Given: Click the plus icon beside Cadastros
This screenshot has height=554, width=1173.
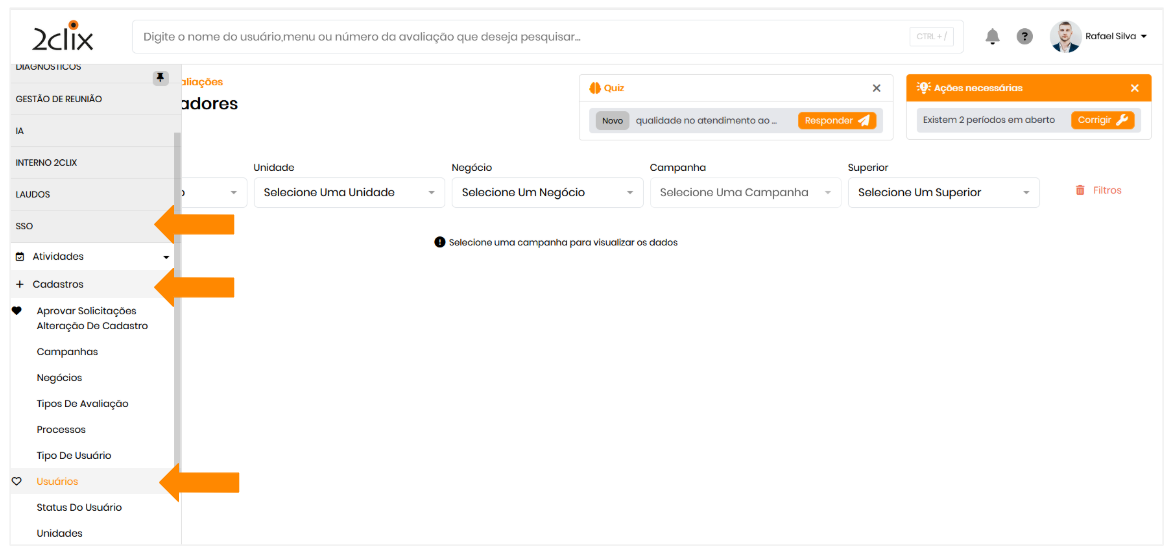Looking at the screenshot, I should tap(20, 285).
